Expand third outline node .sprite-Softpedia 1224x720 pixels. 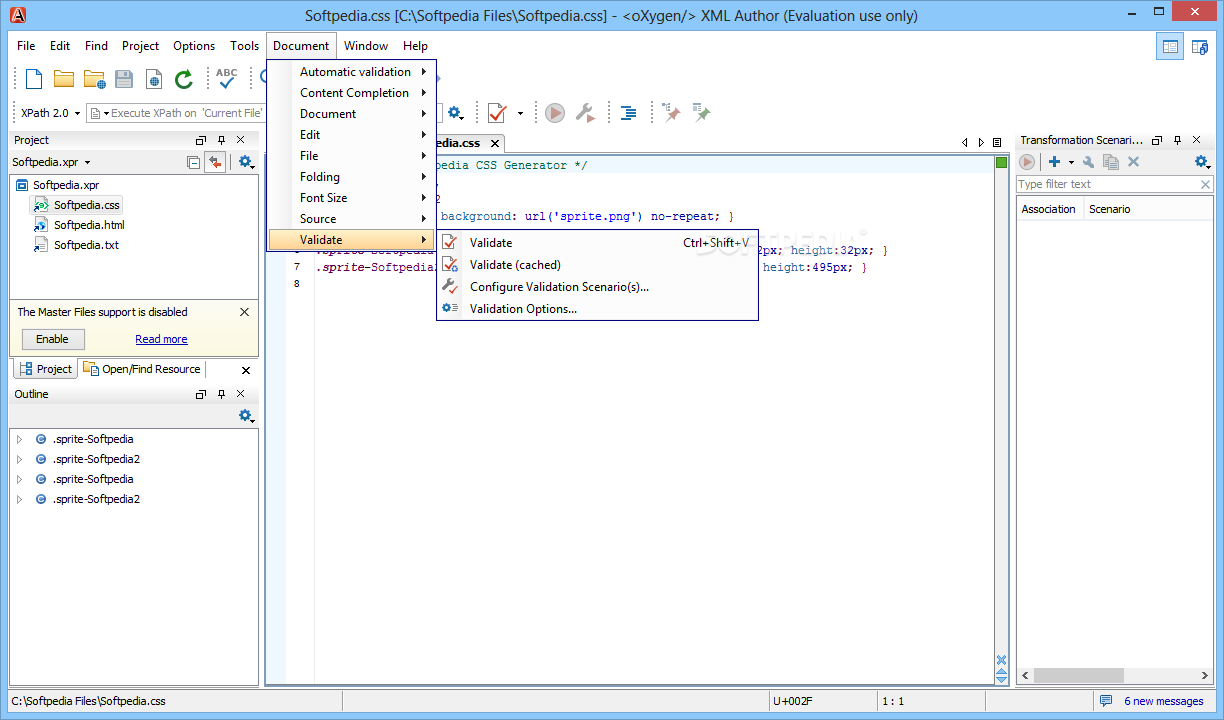coord(19,479)
